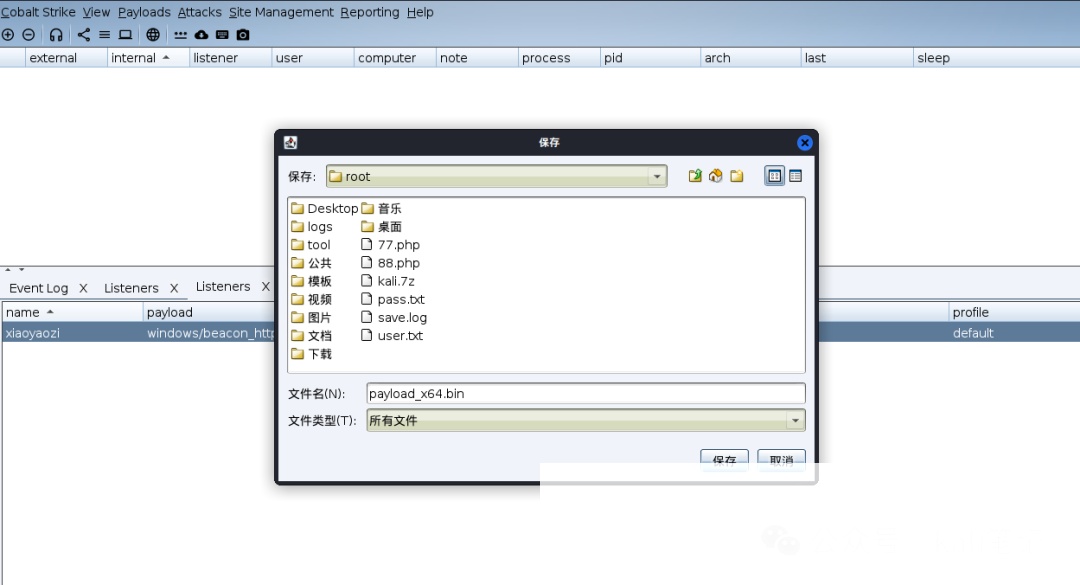1080x585 pixels.
Task: Select the 模板 folder
Action: coord(311,281)
